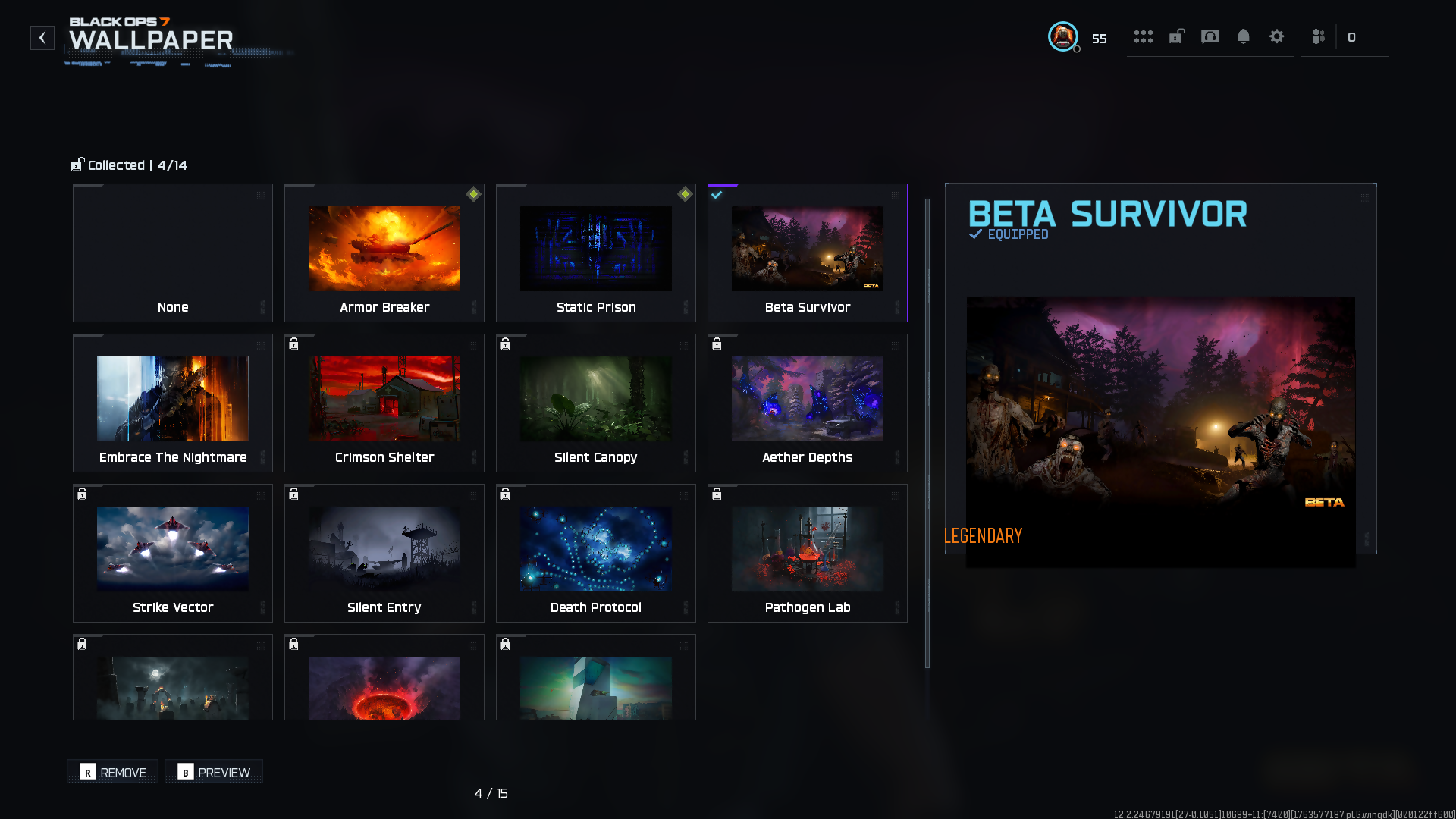
Task: Choose the locked Aether Depths wallpaper
Action: [807, 403]
